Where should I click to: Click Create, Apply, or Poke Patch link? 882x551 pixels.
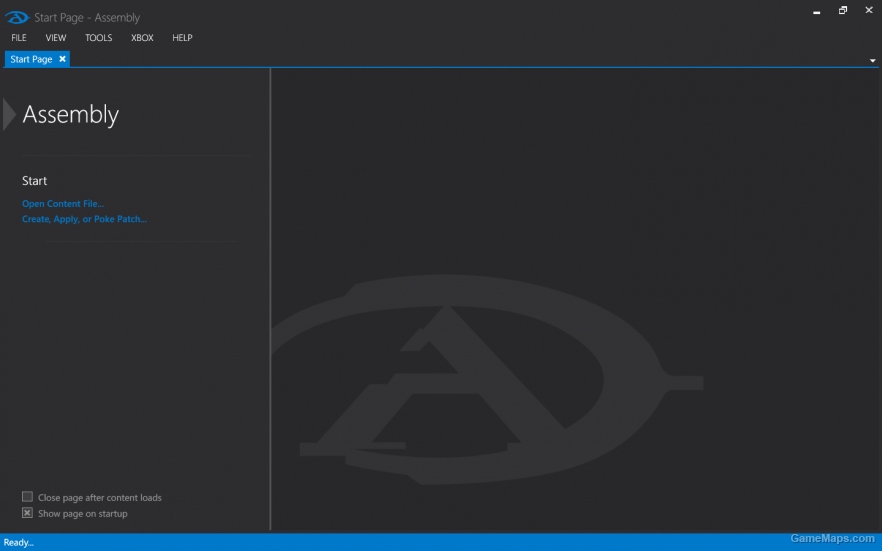tap(84, 219)
